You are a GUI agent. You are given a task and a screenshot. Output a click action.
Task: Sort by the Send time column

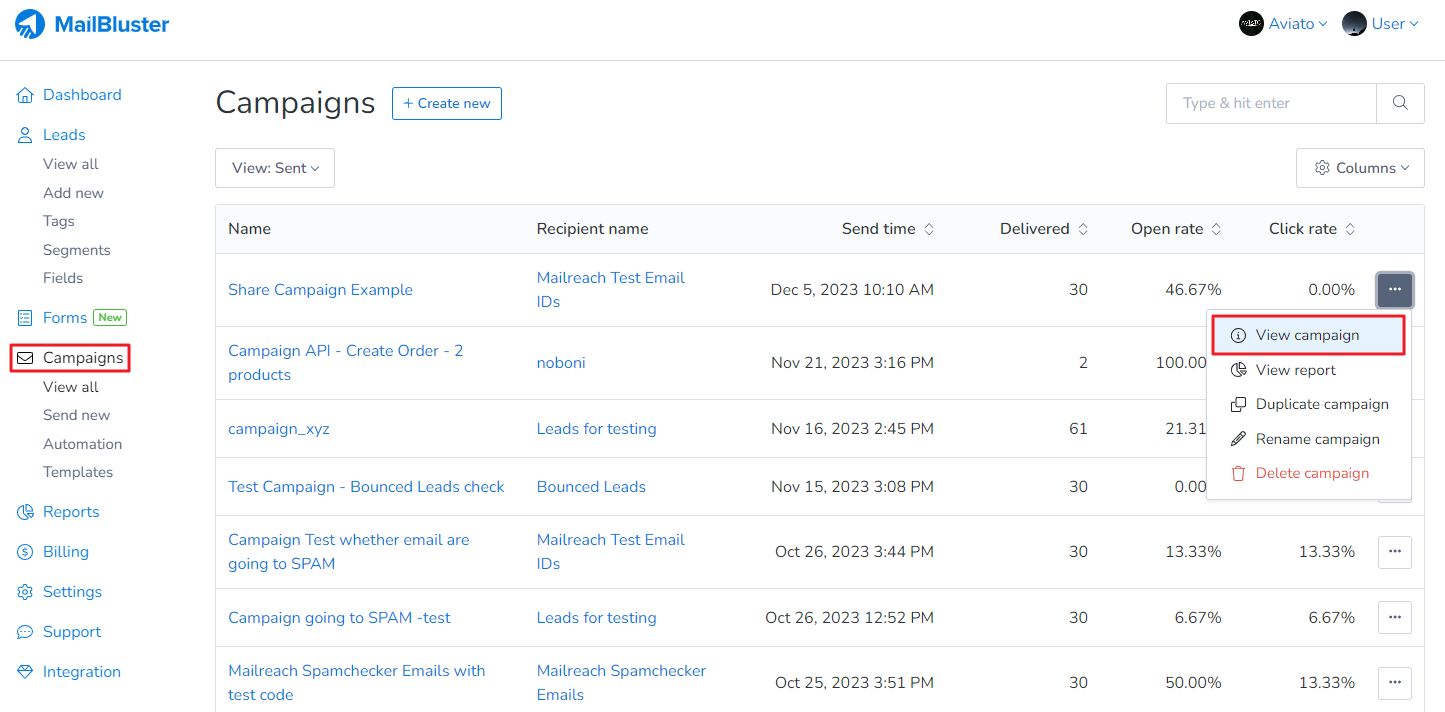(x=888, y=229)
